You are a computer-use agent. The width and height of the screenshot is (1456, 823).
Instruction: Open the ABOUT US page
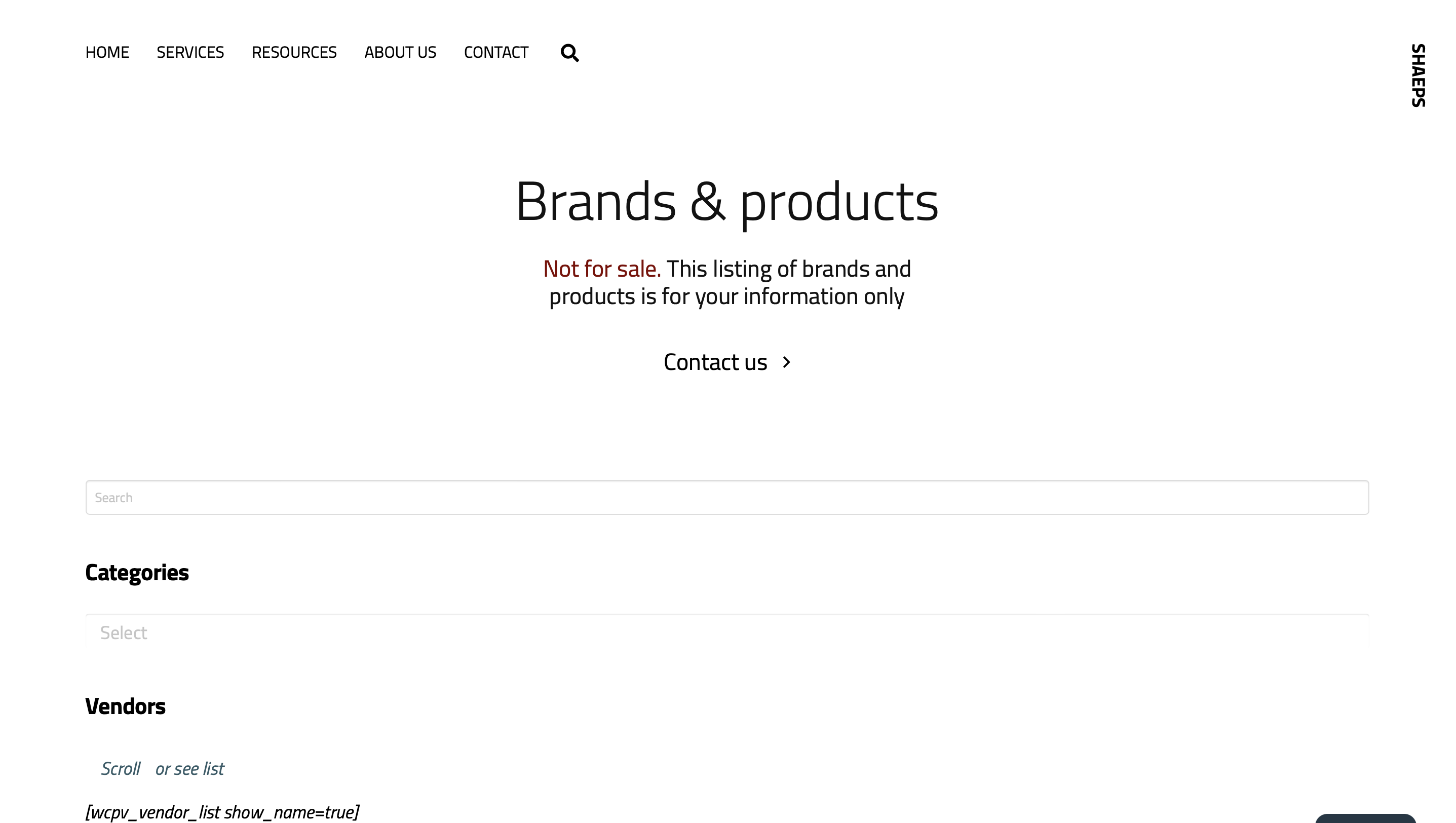[400, 52]
